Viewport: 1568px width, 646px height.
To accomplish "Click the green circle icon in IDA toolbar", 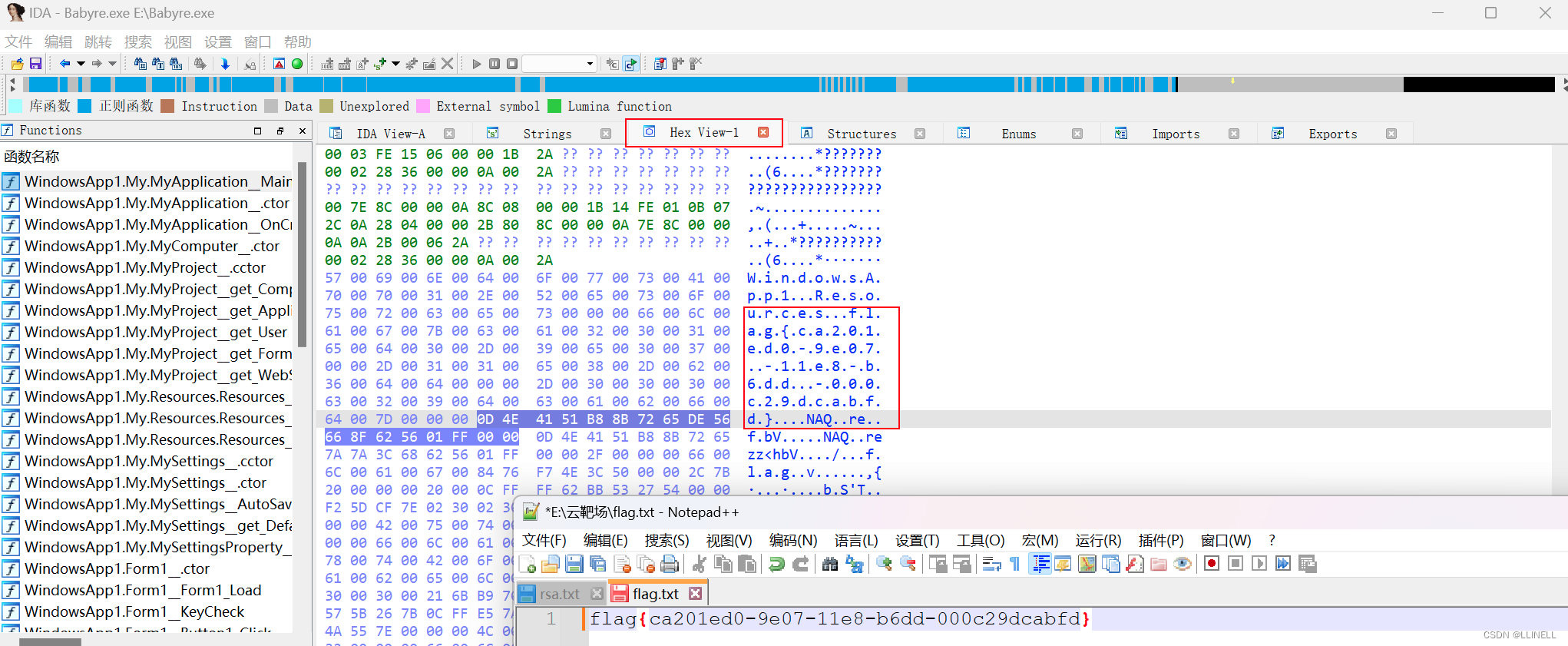I will coord(297,64).
